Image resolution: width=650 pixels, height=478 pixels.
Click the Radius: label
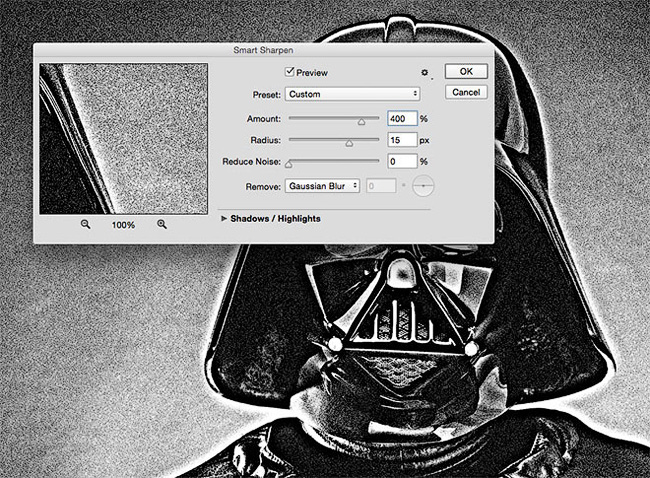point(265,140)
